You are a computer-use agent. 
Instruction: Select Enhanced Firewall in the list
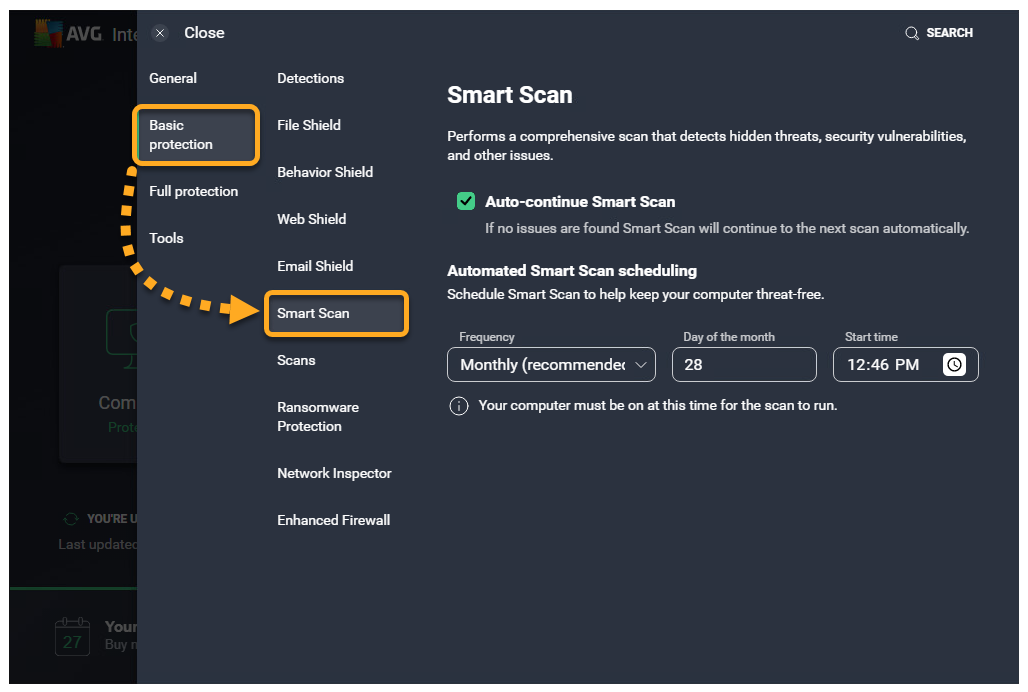333,520
